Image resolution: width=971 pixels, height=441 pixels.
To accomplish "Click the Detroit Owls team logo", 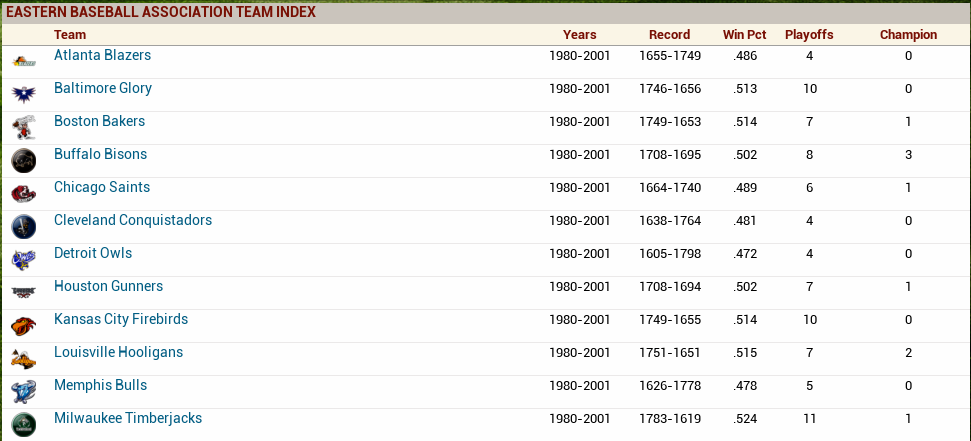I will coord(24,259).
